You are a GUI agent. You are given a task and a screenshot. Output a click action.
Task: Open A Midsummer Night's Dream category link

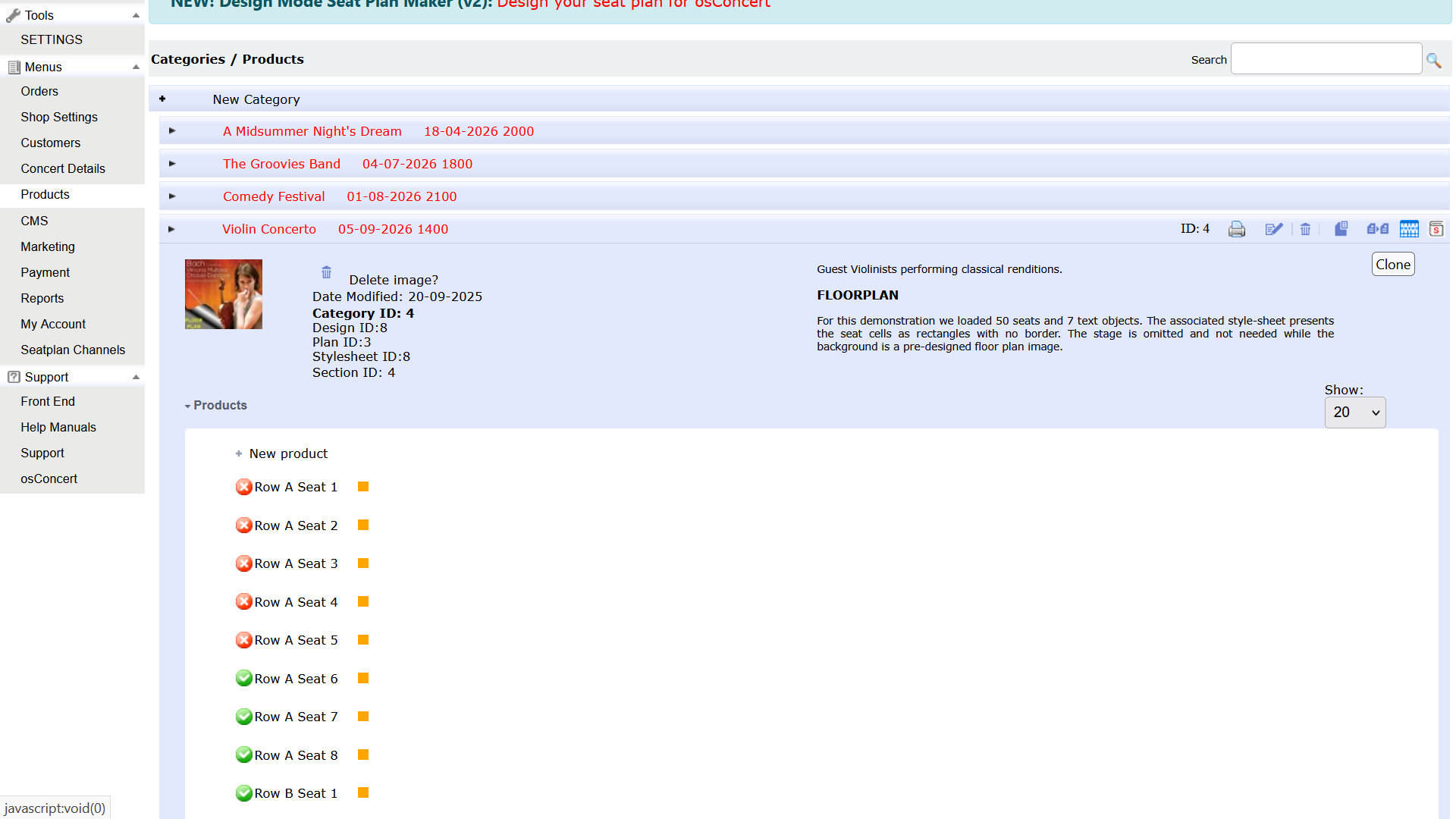pyautogui.click(x=312, y=131)
